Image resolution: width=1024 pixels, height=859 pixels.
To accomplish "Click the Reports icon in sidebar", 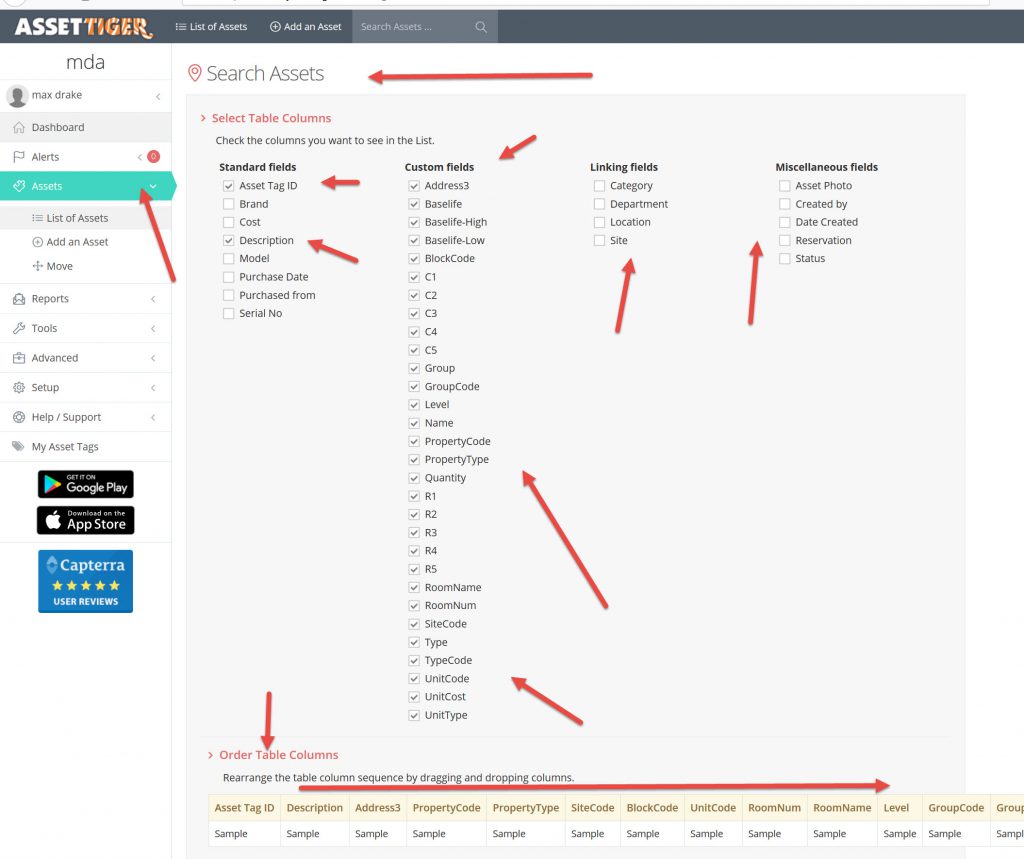I will (x=19, y=299).
